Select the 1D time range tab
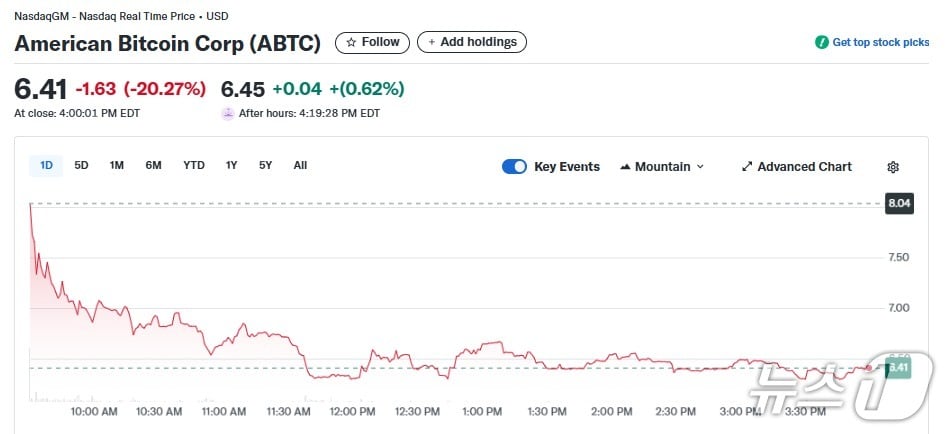Screen dimensions: 947x434 [x=46, y=165]
